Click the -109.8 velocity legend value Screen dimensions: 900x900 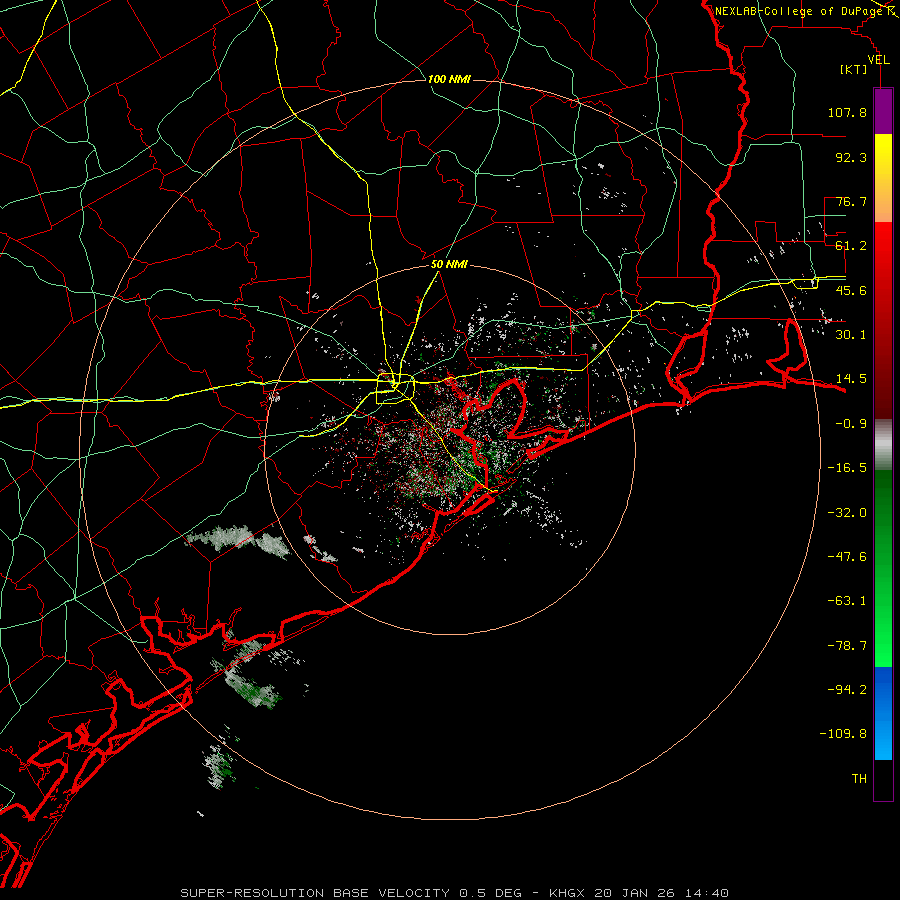[x=843, y=734]
